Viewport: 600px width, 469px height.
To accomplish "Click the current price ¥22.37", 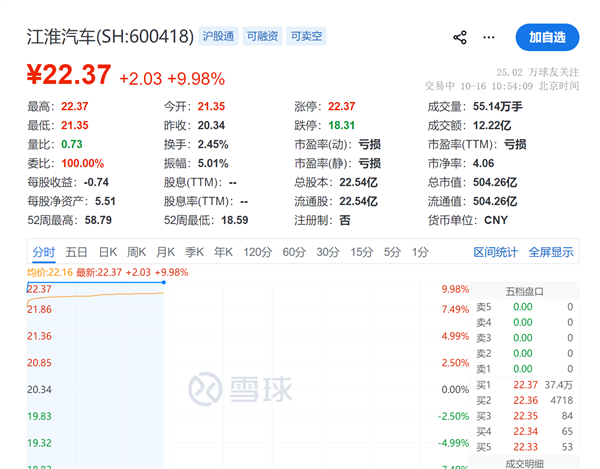I will click(69, 75).
